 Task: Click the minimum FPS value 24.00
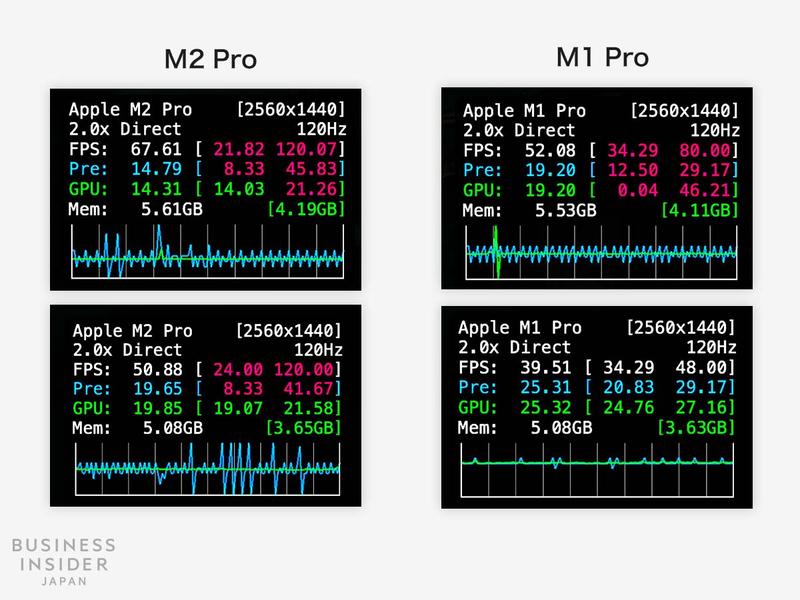(238, 369)
